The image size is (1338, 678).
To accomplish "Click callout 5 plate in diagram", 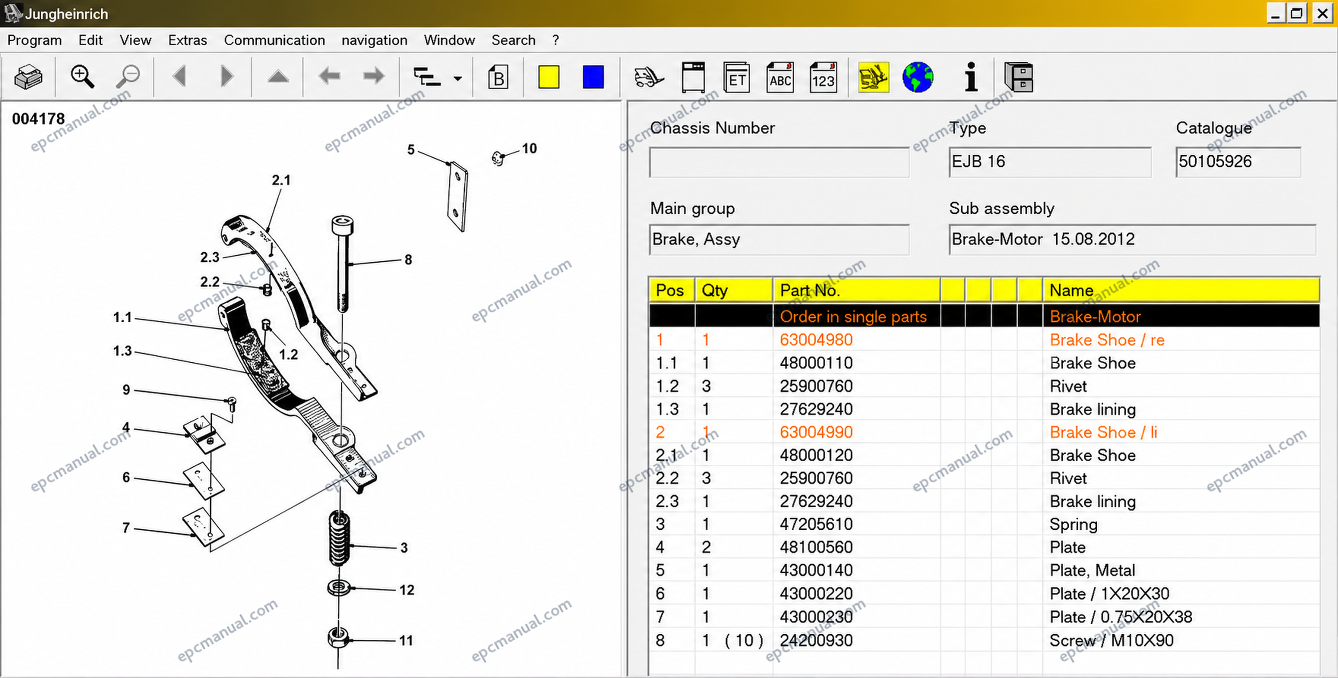I will (x=411, y=150).
